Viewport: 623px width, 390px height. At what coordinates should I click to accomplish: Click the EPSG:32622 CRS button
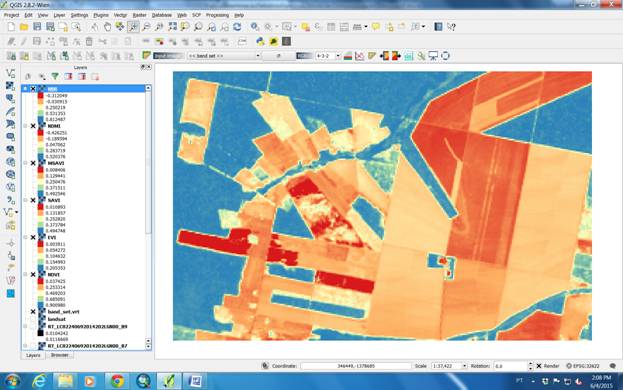pyautogui.click(x=582, y=366)
